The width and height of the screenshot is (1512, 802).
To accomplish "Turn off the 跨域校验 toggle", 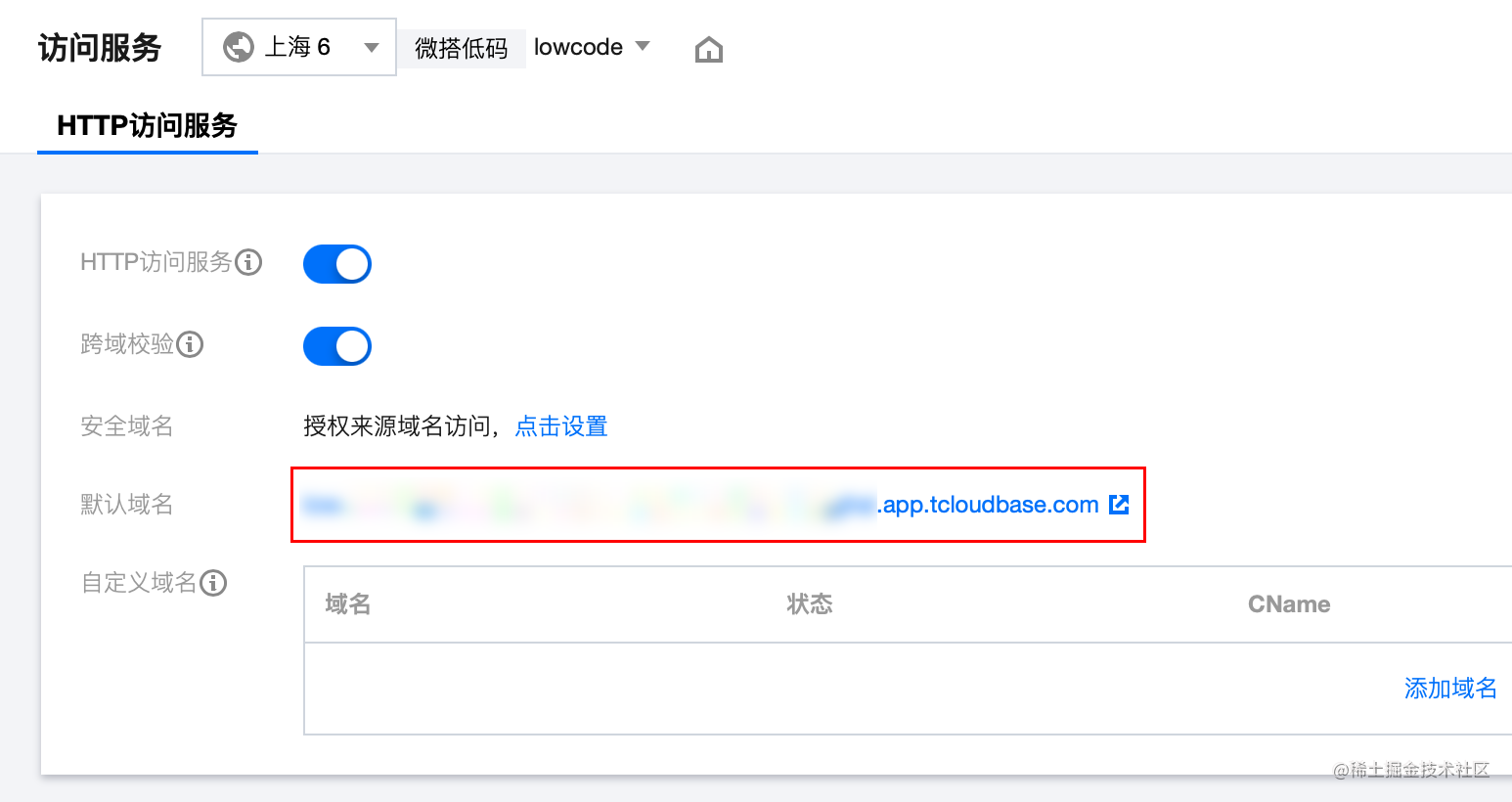I will tap(337, 346).
